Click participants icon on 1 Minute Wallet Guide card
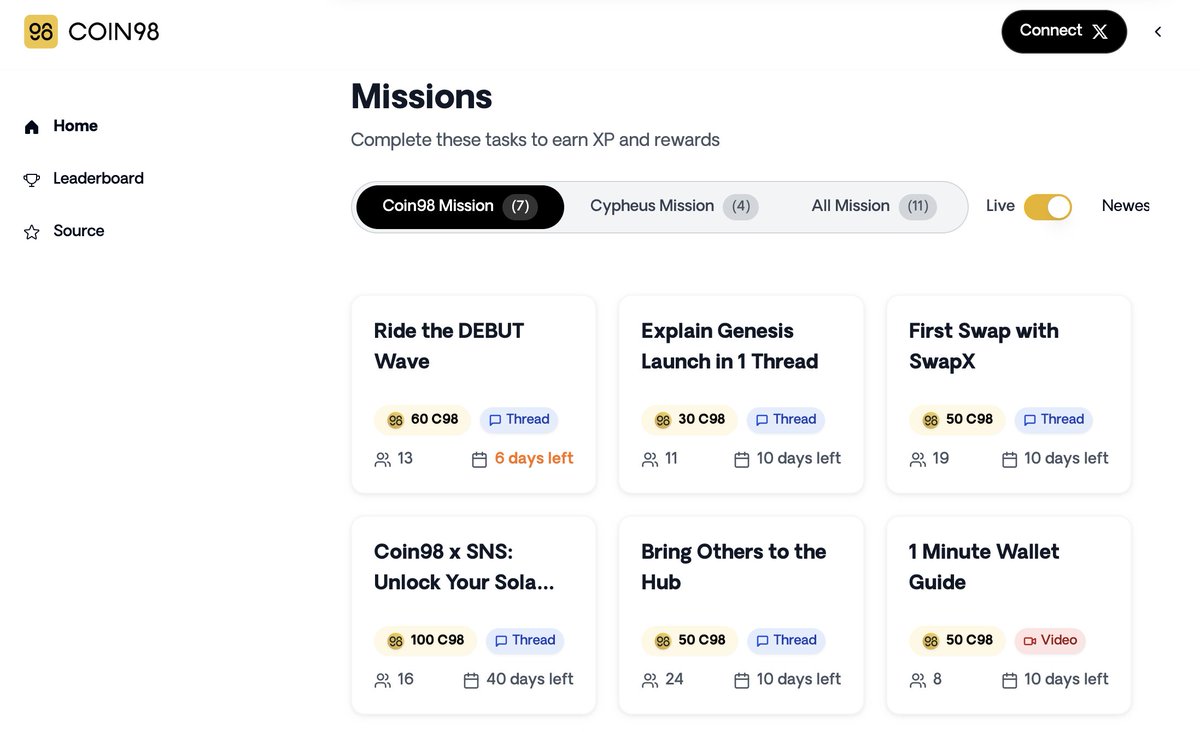The height and width of the screenshot is (732, 1200). tap(918, 681)
